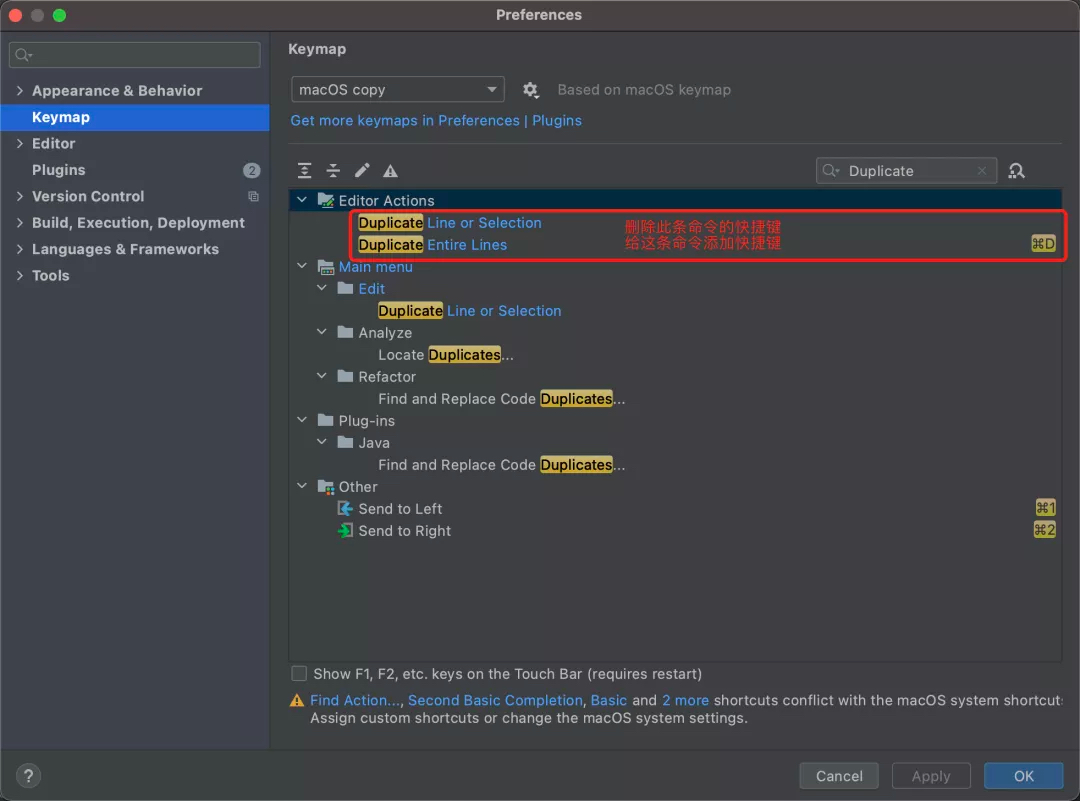Open the Find Action... conflict link
Viewport: 1080px width, 801px height.
pyautogui.click(x=355, y=701)
